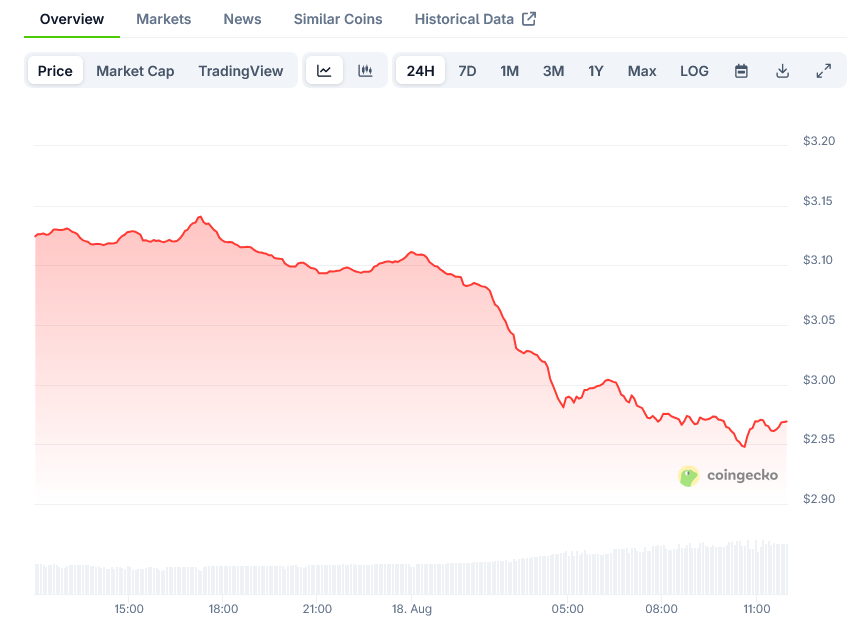Screen dimensions: 847x636
Task: Click the $3.05 price axis label
Action: [819, 320]
